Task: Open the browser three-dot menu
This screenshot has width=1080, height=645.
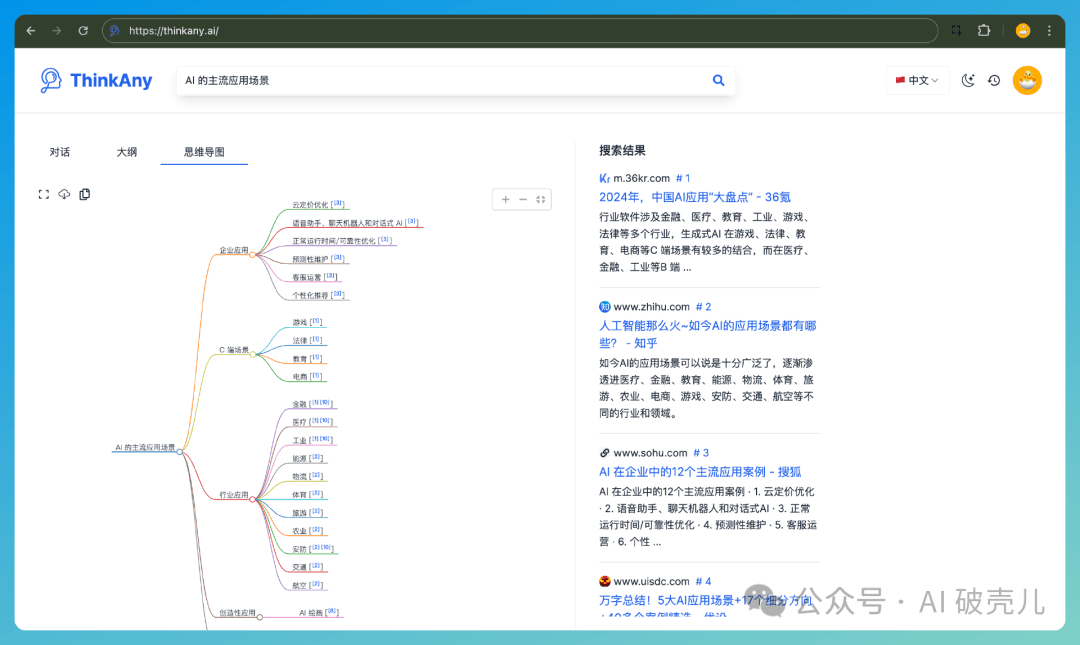Action: 1049,30
